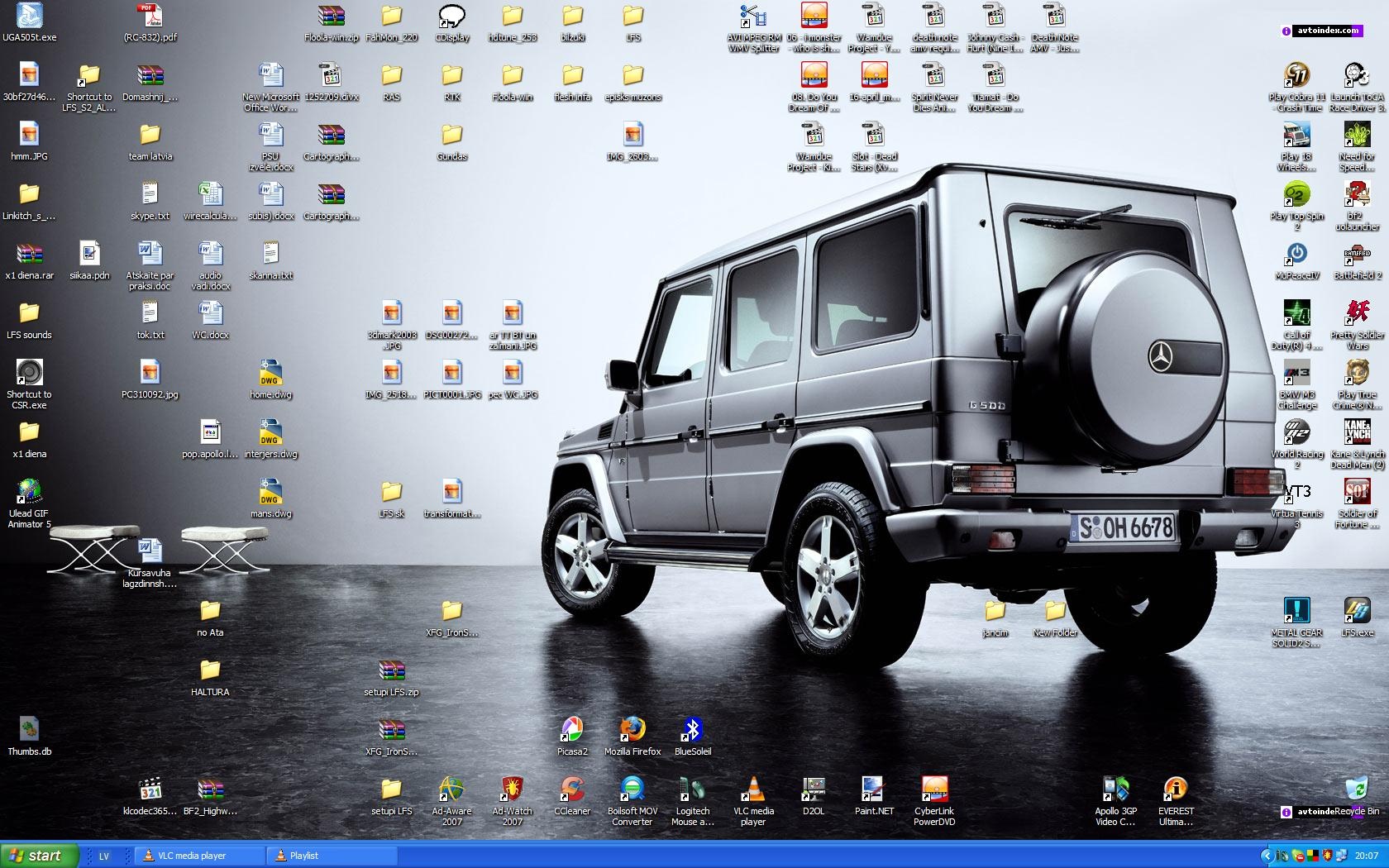Open the jancim folder
The height and width of the screenshot is (868, 1389).
click(x=995, y=610)
